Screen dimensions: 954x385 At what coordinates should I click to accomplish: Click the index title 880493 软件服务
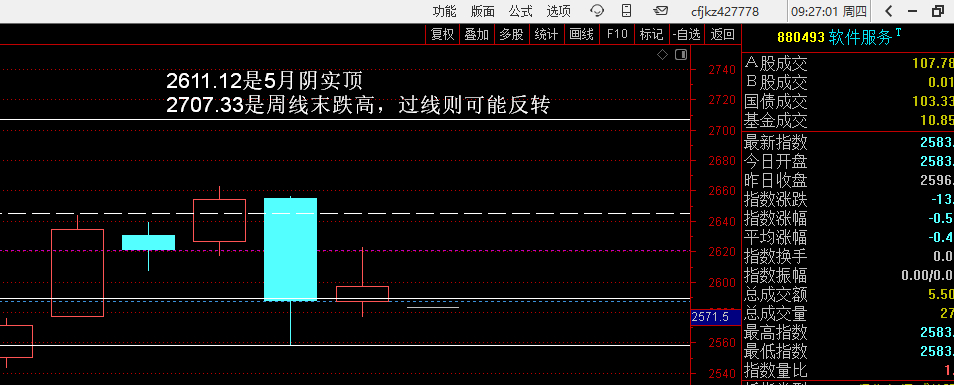[x=840, y=37]
